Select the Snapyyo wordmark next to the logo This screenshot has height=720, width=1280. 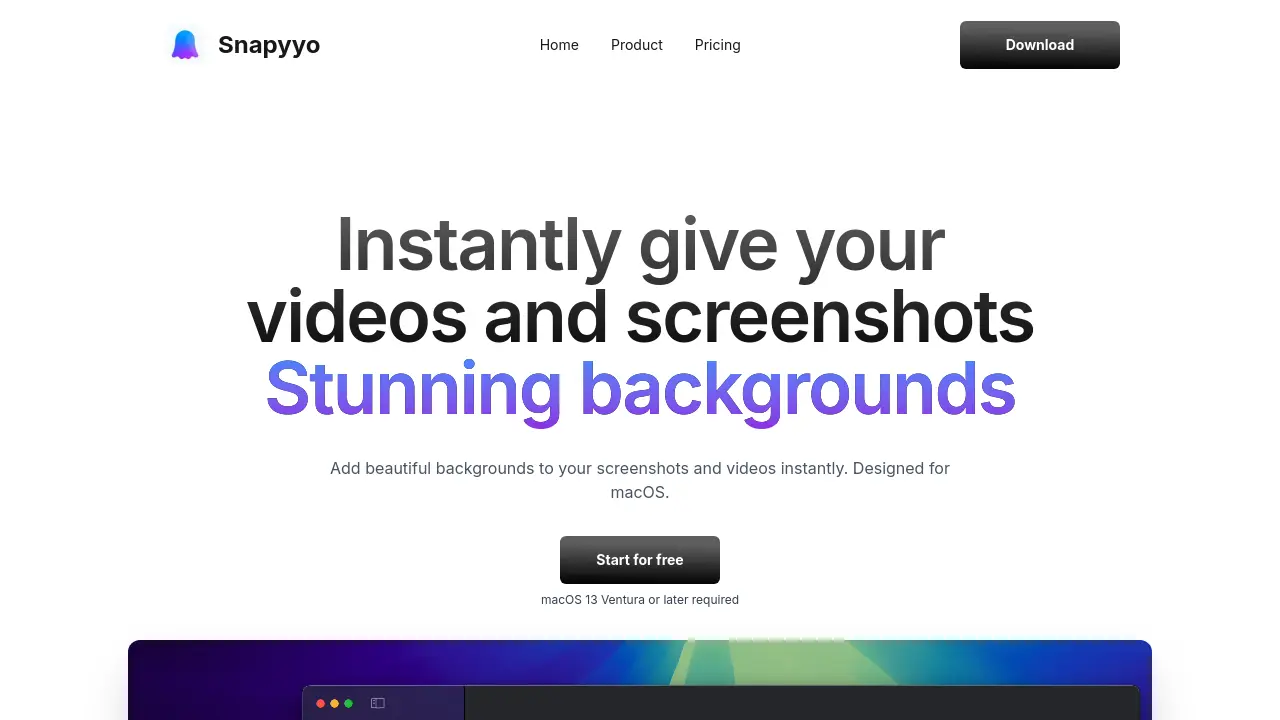pyautogui.click(x=268, y=44)
